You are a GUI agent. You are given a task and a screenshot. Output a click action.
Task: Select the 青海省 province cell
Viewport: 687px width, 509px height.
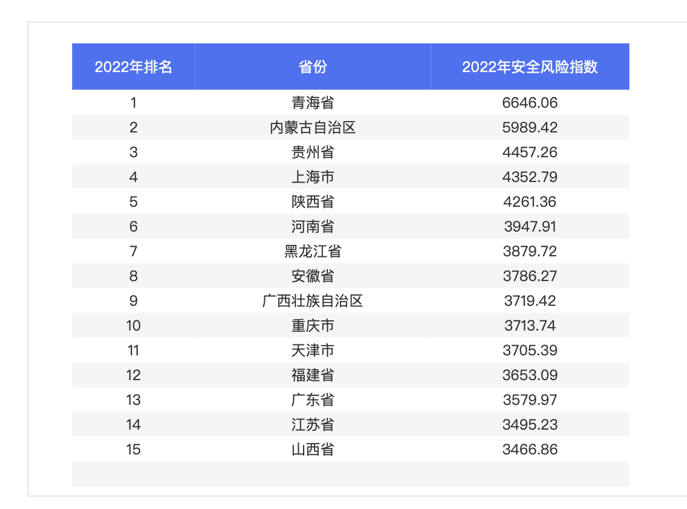click(x=312, y=102)
